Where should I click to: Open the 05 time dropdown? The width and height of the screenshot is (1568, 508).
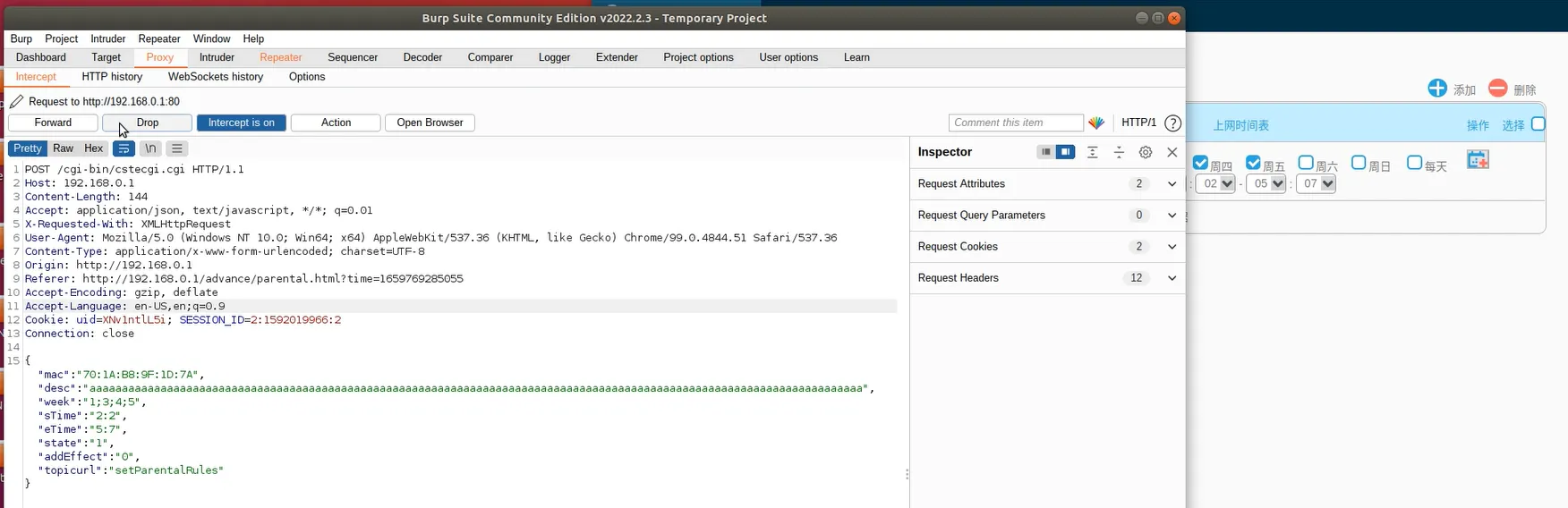point(1266,183)
